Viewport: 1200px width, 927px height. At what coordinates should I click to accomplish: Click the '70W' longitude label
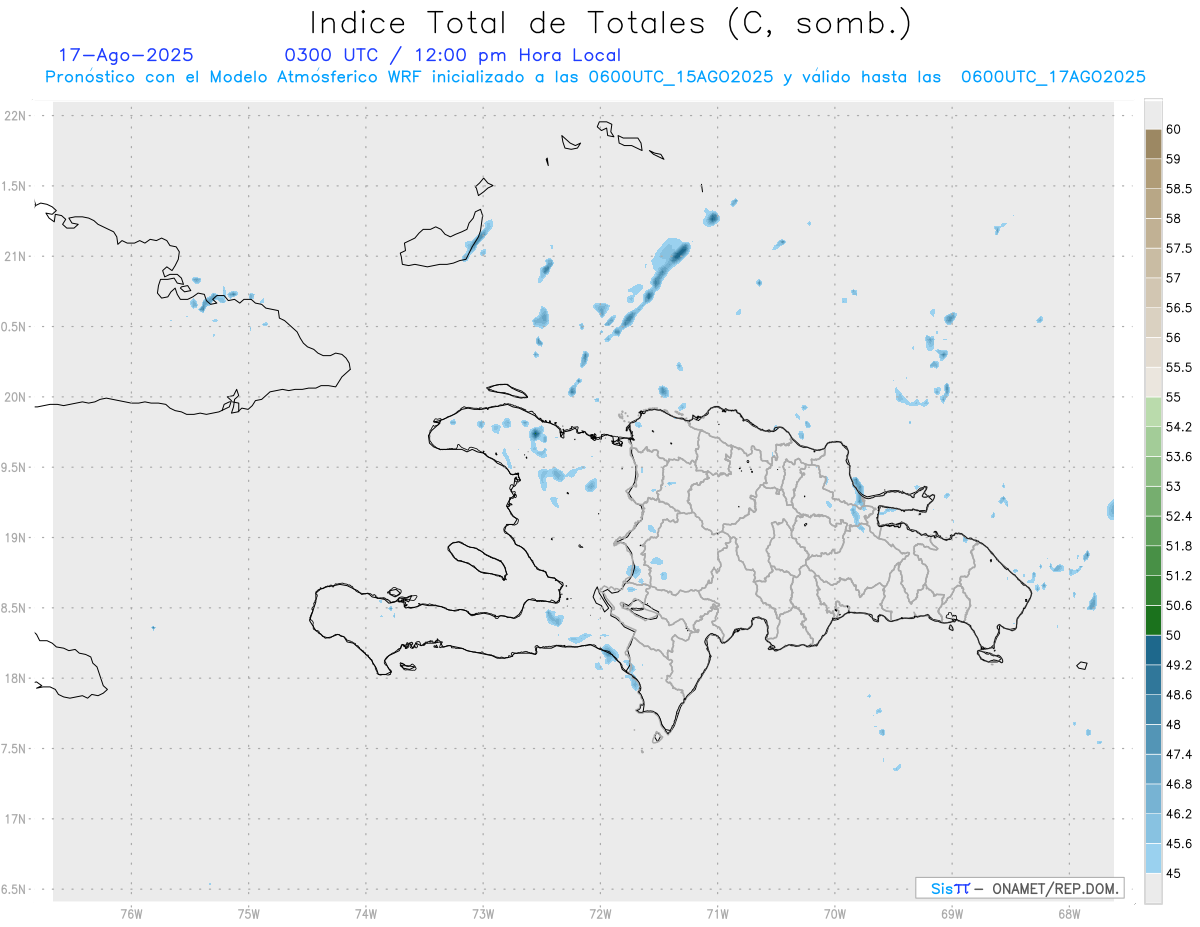point(834,913)
